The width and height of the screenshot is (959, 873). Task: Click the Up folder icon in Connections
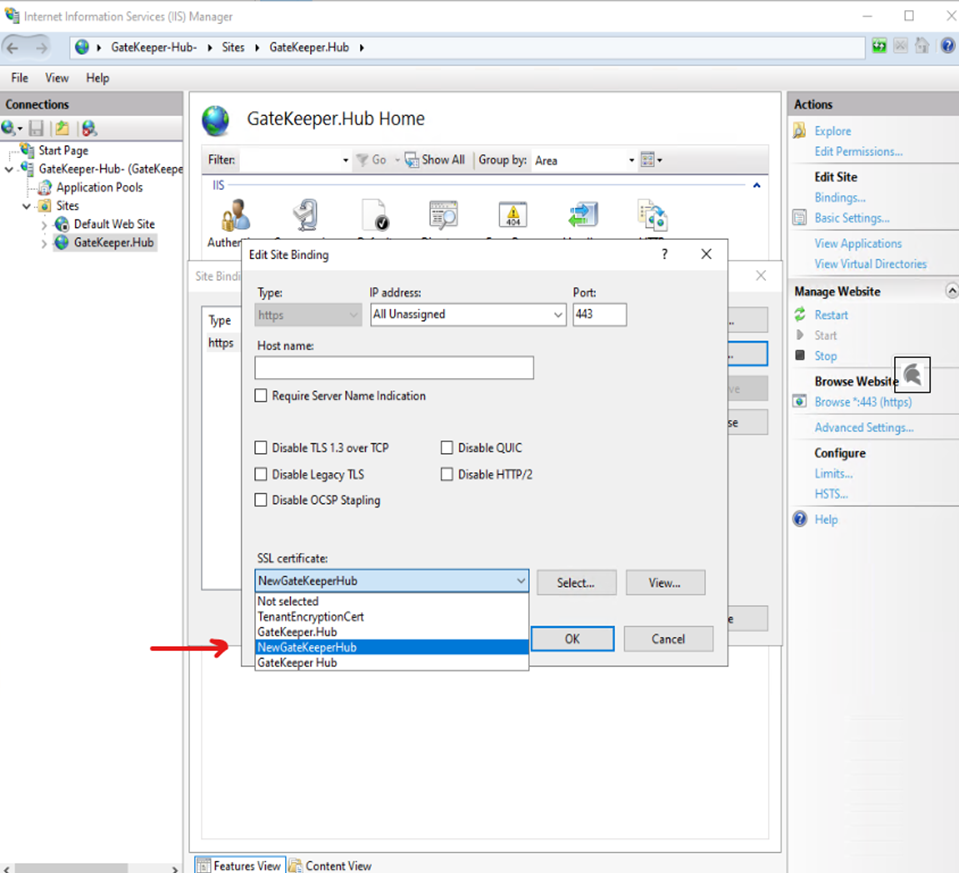tap(62, 128)
